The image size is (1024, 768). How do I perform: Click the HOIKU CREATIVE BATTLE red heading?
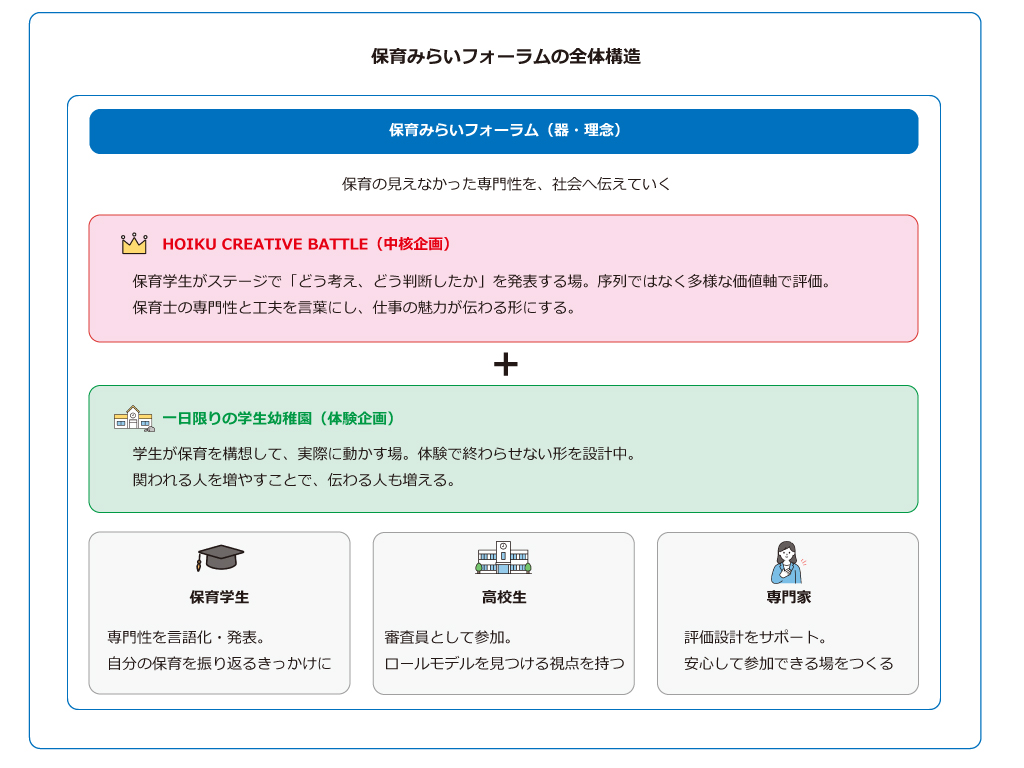pos(307,244)
